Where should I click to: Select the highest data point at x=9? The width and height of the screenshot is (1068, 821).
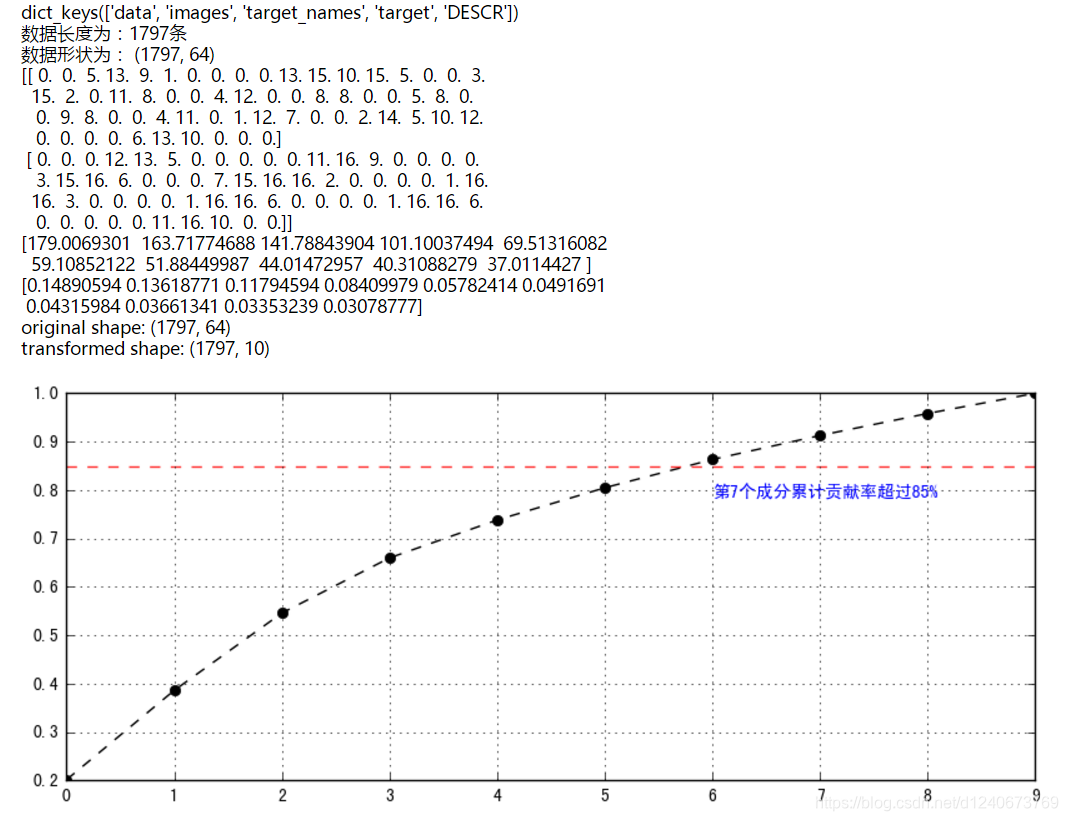1034,394
